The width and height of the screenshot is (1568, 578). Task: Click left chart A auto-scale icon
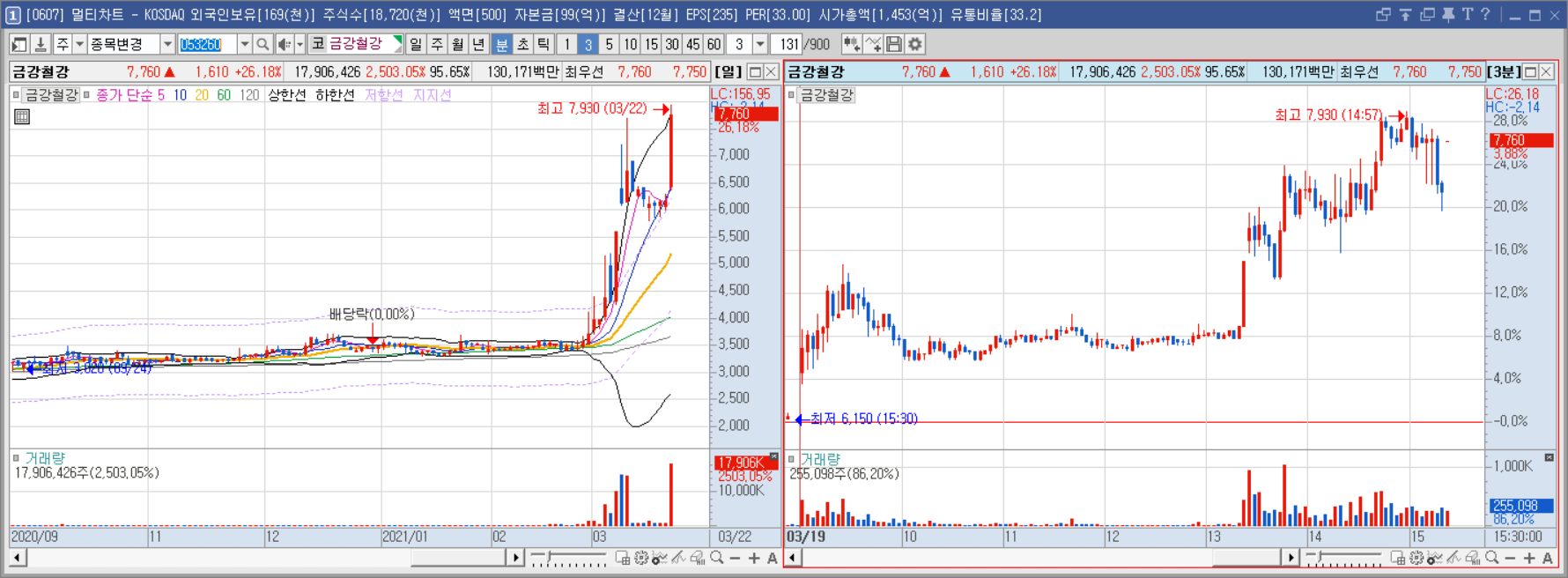(773, 558)
